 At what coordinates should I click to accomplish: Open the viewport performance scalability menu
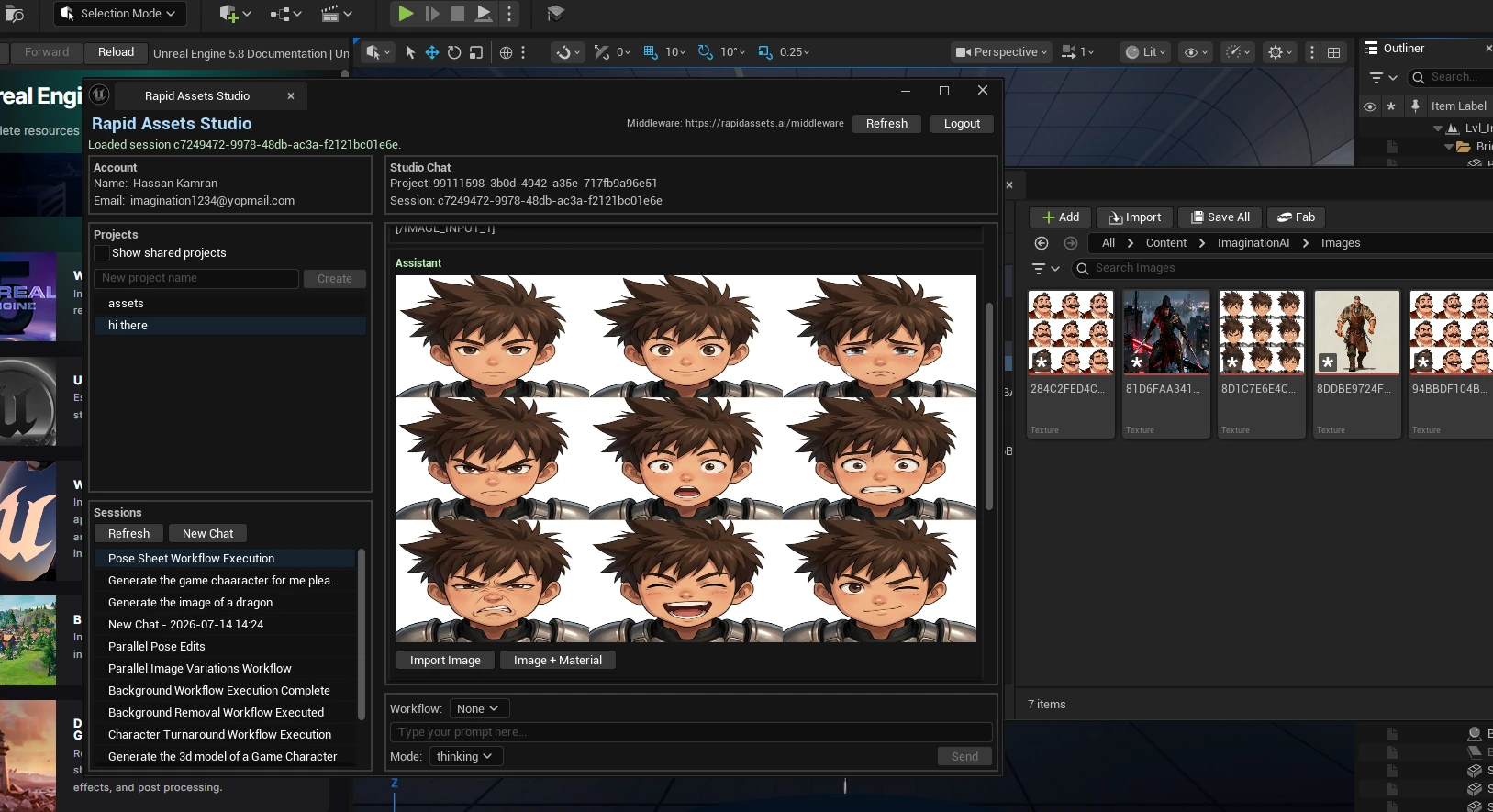pos(1238,52)
